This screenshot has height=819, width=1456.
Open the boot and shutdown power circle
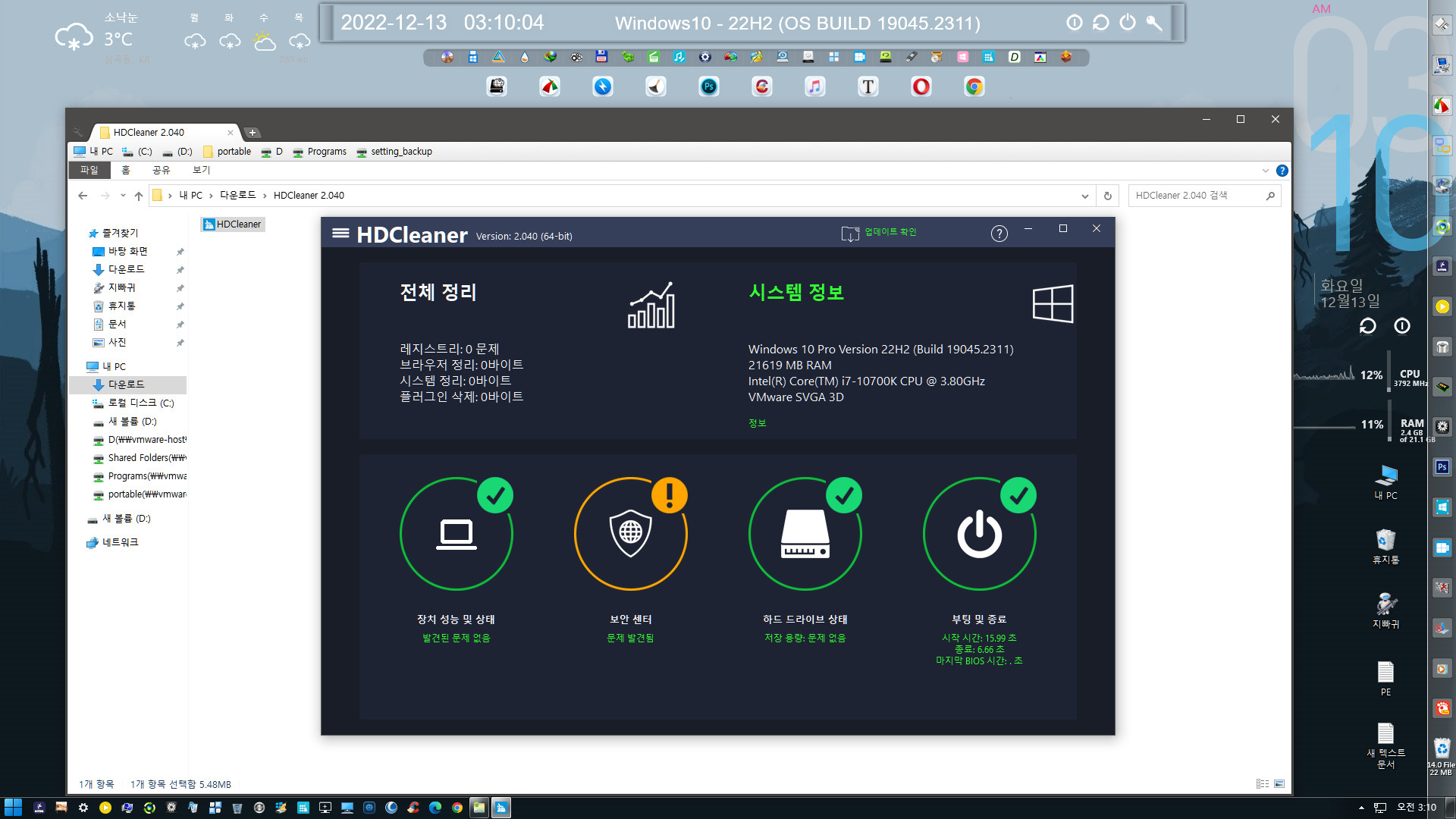pyautogui.click(x=980, y=534)
